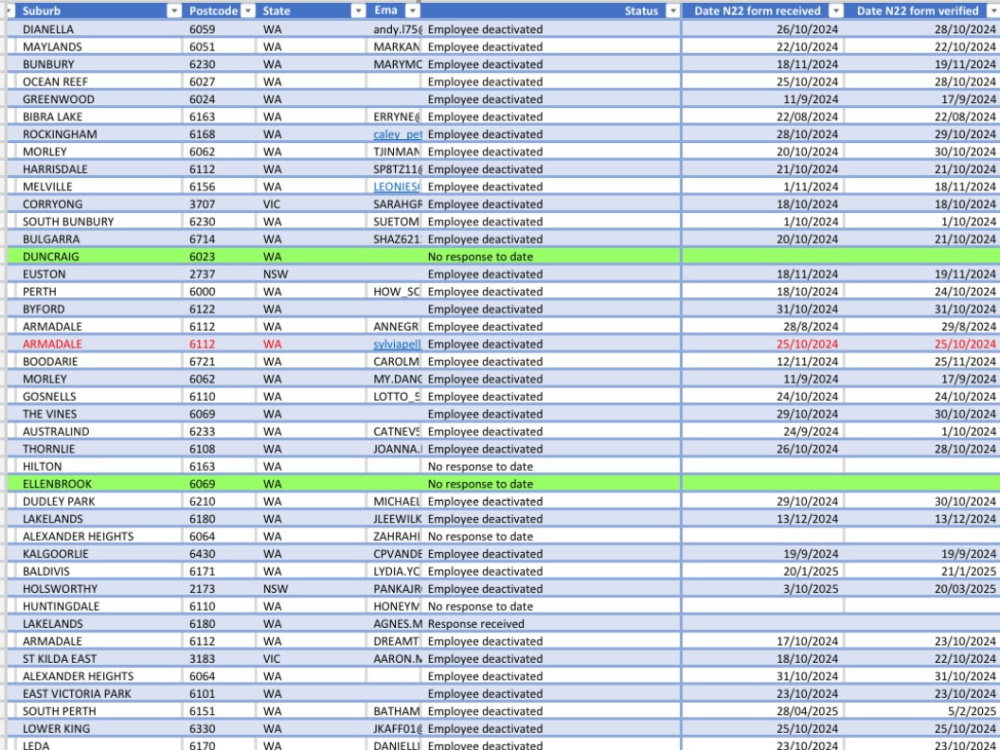
Task: Select the 20/1/2025 received date cell
Action: click(763, 571)
